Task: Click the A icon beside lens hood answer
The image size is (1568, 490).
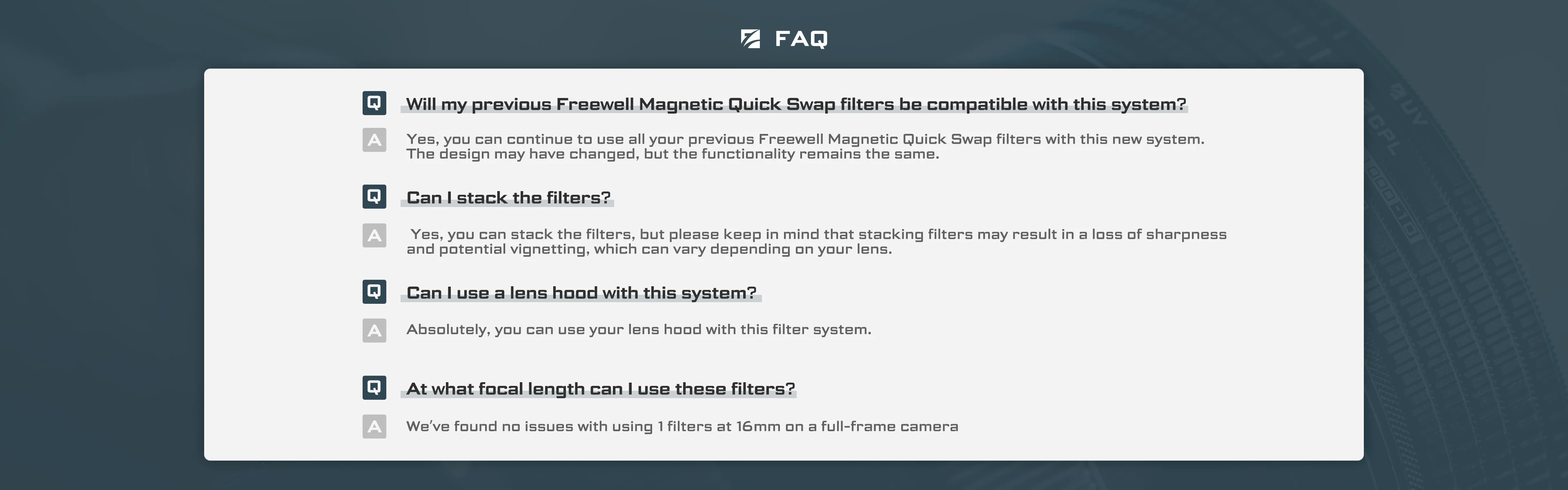Action: point(374,330)
